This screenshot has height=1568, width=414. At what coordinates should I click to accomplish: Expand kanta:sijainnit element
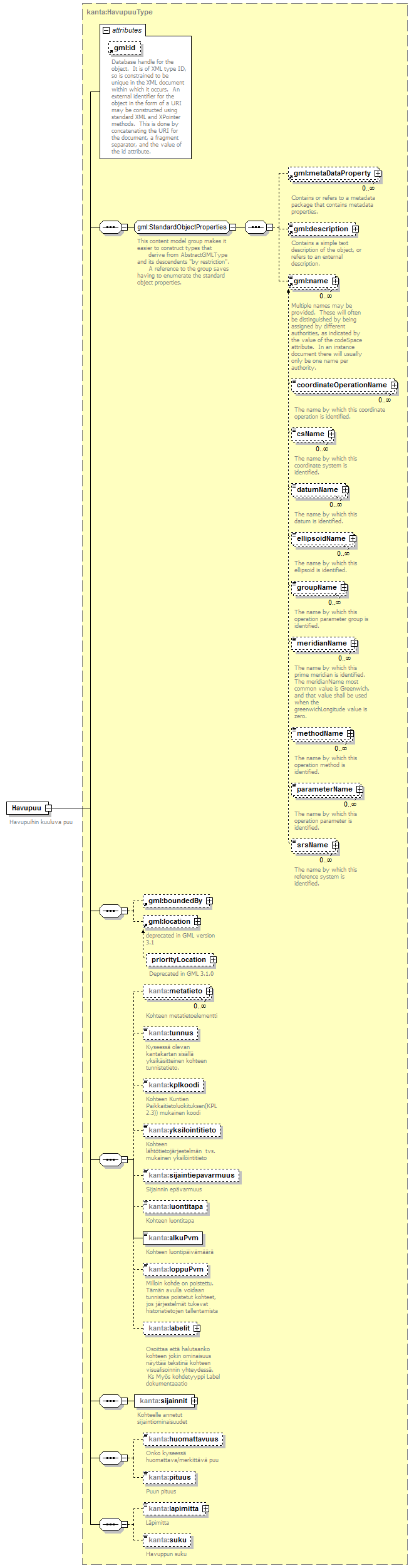coord(194,1400)
